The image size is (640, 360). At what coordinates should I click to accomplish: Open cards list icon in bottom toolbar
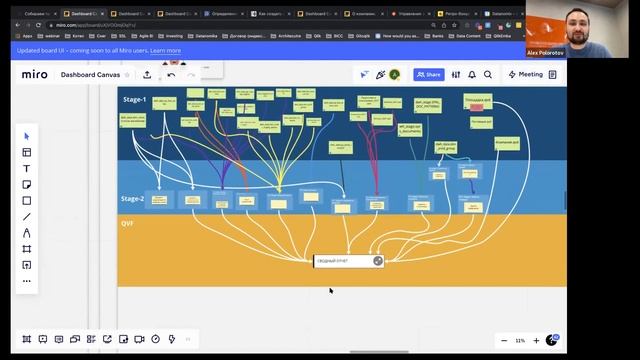coord(91,339)
